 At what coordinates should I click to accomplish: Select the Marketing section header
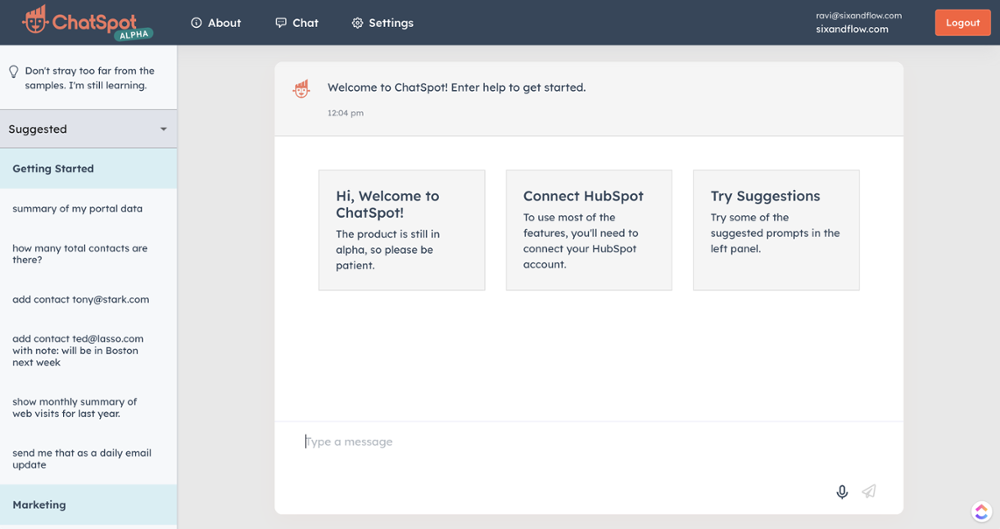(89, 505)
